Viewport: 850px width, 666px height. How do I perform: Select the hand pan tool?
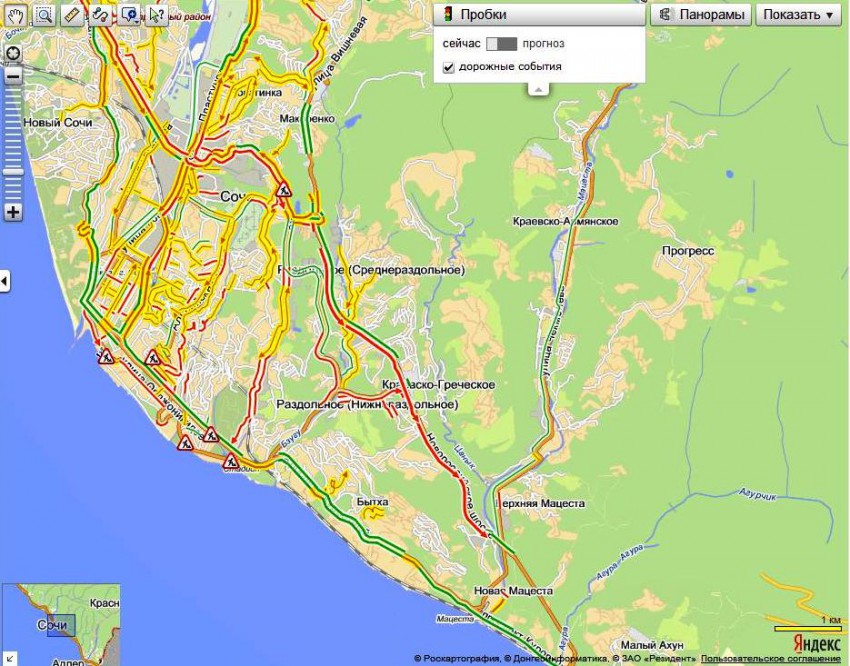(15, 15)
